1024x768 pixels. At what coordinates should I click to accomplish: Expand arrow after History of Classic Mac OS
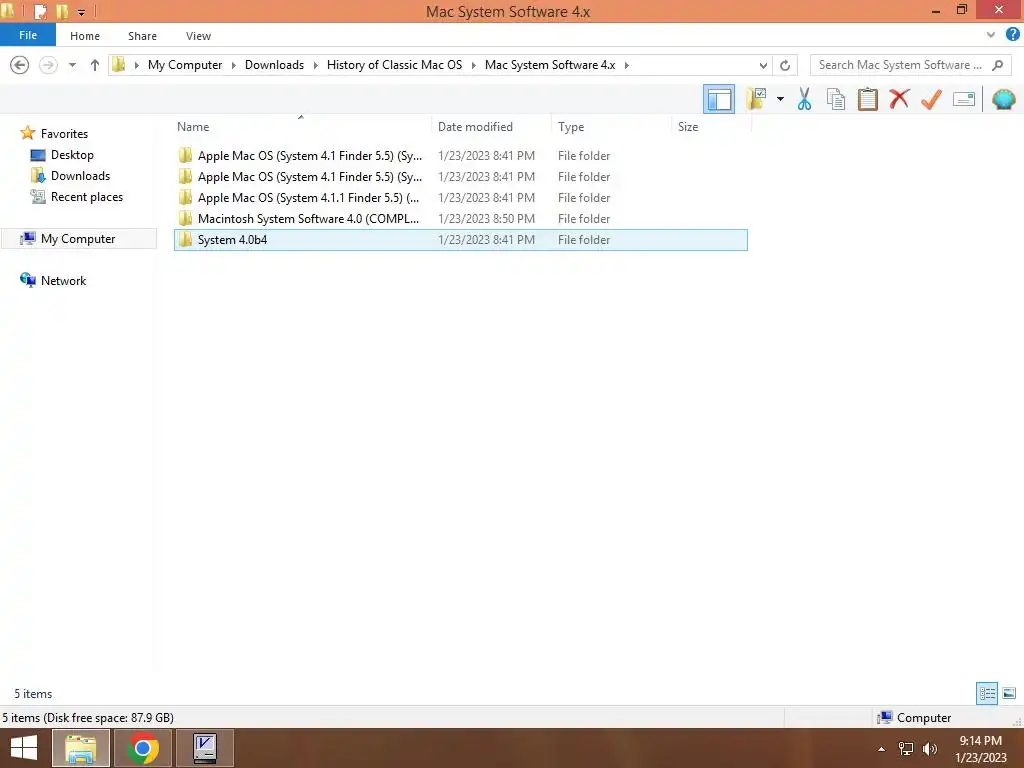473,65
